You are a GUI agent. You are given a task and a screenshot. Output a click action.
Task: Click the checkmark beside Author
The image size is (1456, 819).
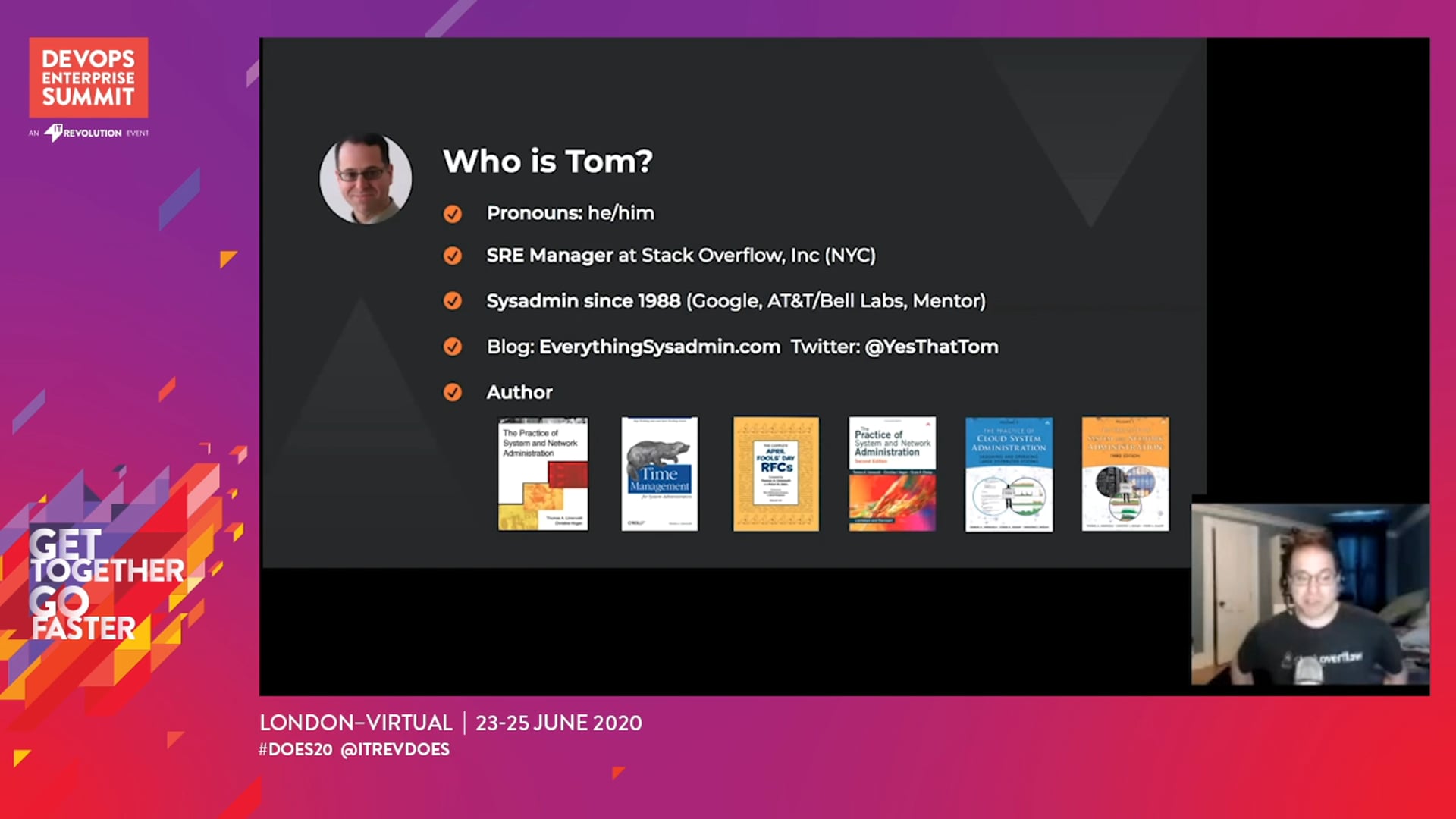point(453,392)
